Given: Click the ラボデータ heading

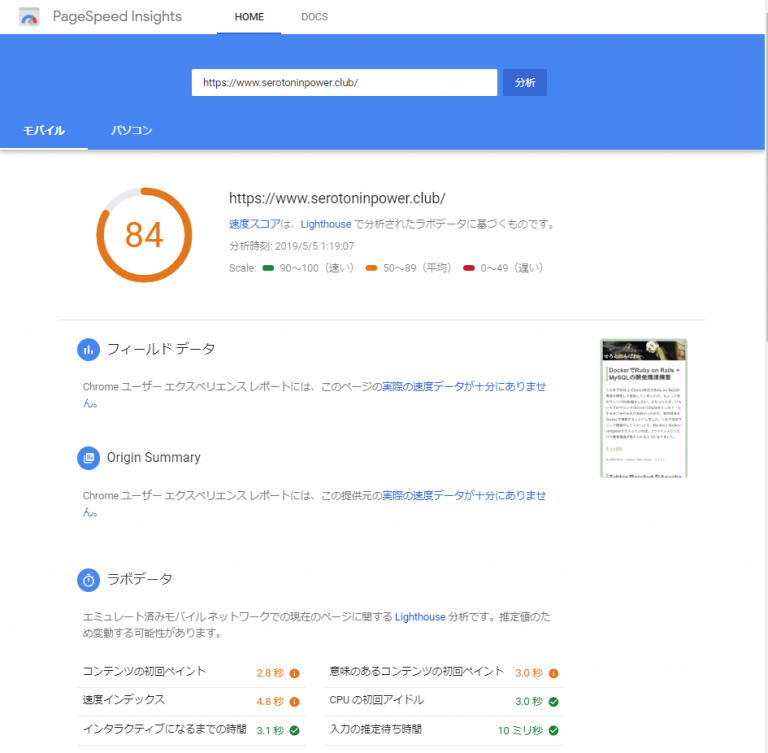Looking at the screenshot, I should pyautogui.click(x=140, y=579).
